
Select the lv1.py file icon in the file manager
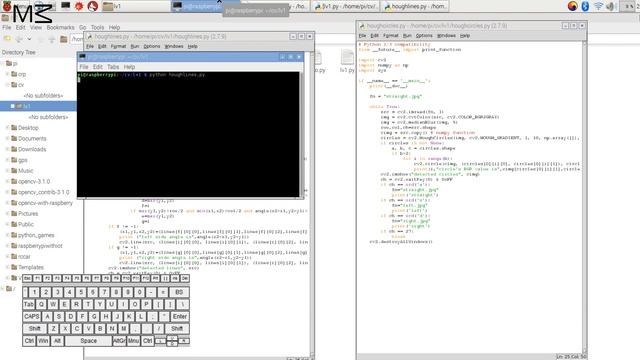(x=347, y=61)
